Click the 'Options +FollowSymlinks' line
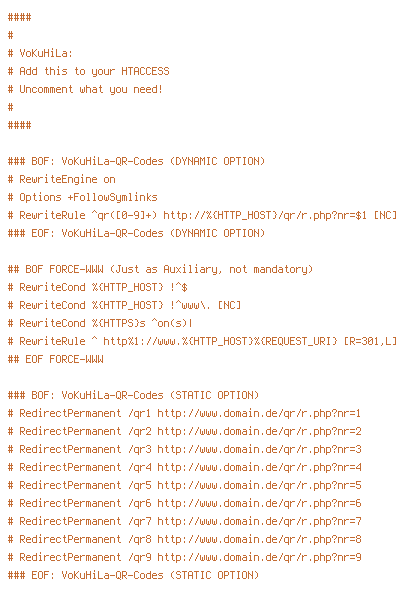The height and width of the screenshot is (592, 406). coord(82,197)
